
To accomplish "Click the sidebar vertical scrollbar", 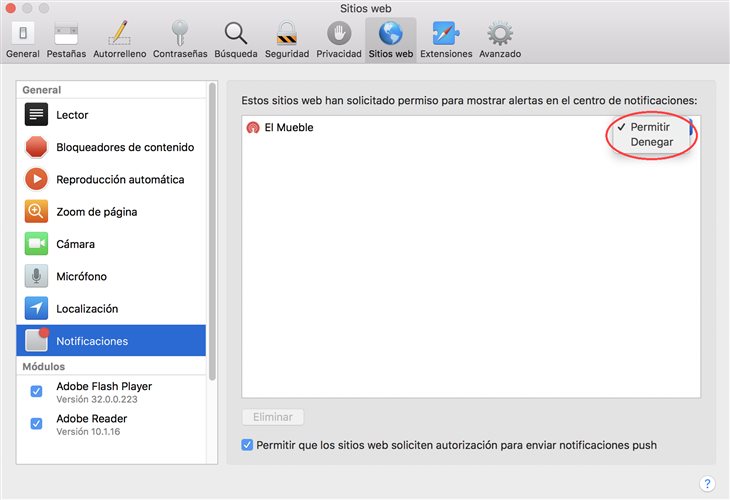I will 212,232.
